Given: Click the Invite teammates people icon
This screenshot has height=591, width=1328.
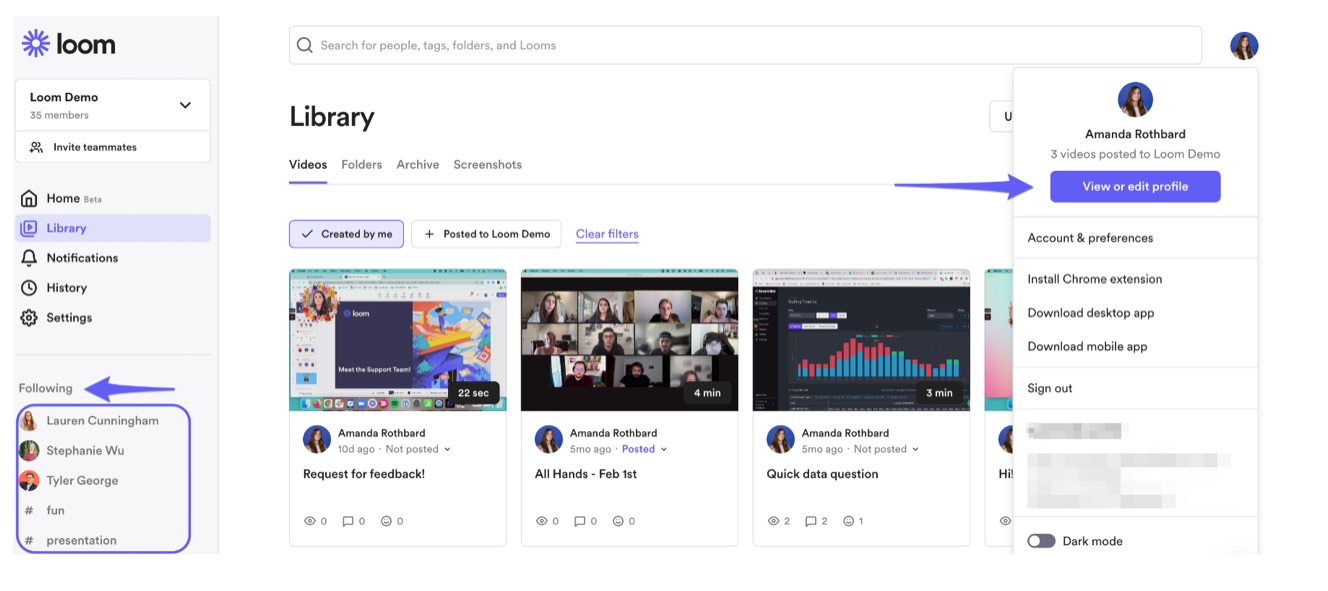Looking at the screenshot, I should point(37,147).
